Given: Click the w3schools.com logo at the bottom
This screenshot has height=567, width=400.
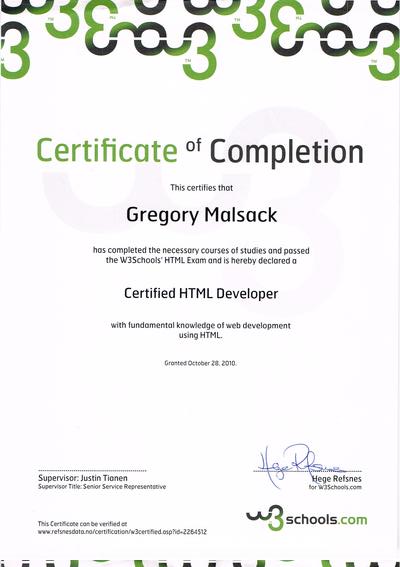Looking at the screenshot, I should click(307, 518).
